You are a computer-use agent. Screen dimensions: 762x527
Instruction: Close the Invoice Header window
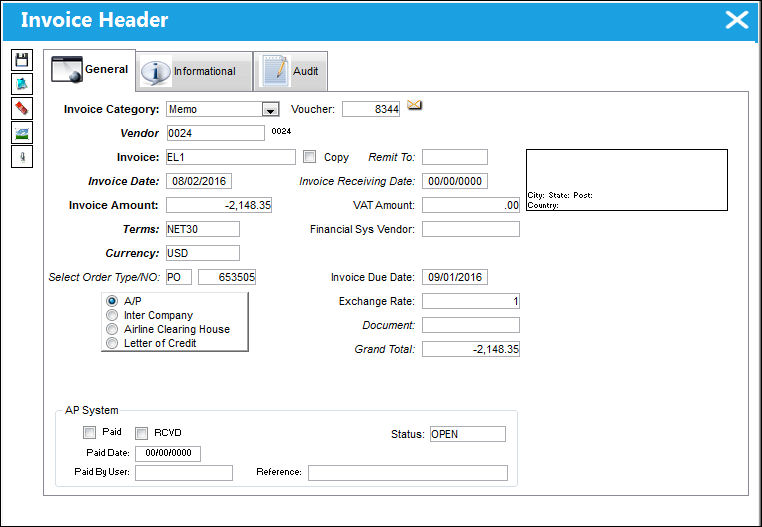(737, 20)
